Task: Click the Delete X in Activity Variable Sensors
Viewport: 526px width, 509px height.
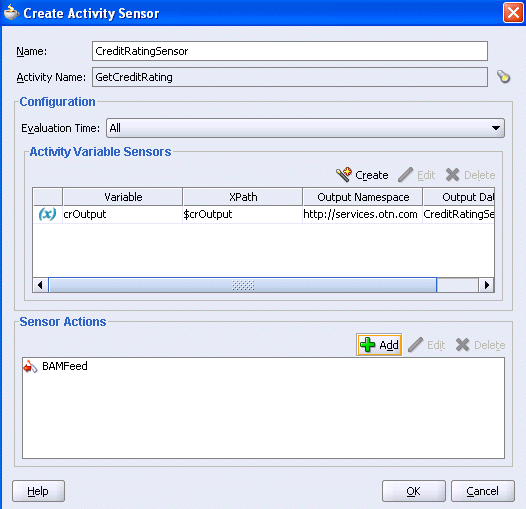Action: (x=470, y=175)
